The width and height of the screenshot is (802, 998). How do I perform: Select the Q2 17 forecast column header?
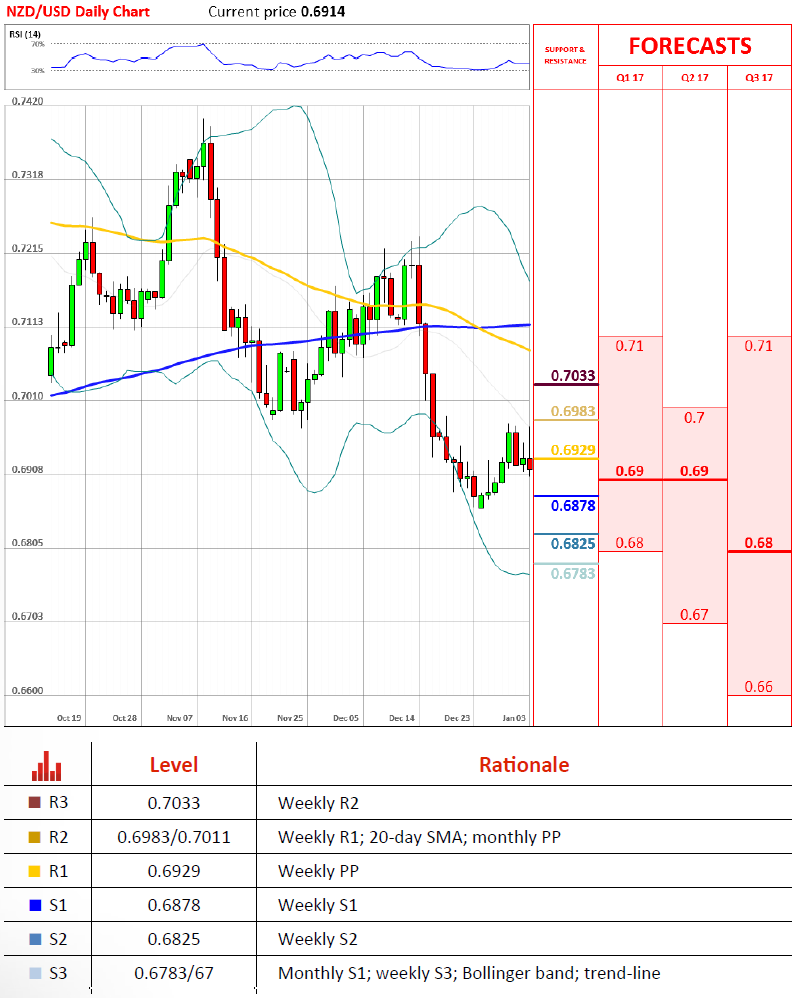point(694,78)
